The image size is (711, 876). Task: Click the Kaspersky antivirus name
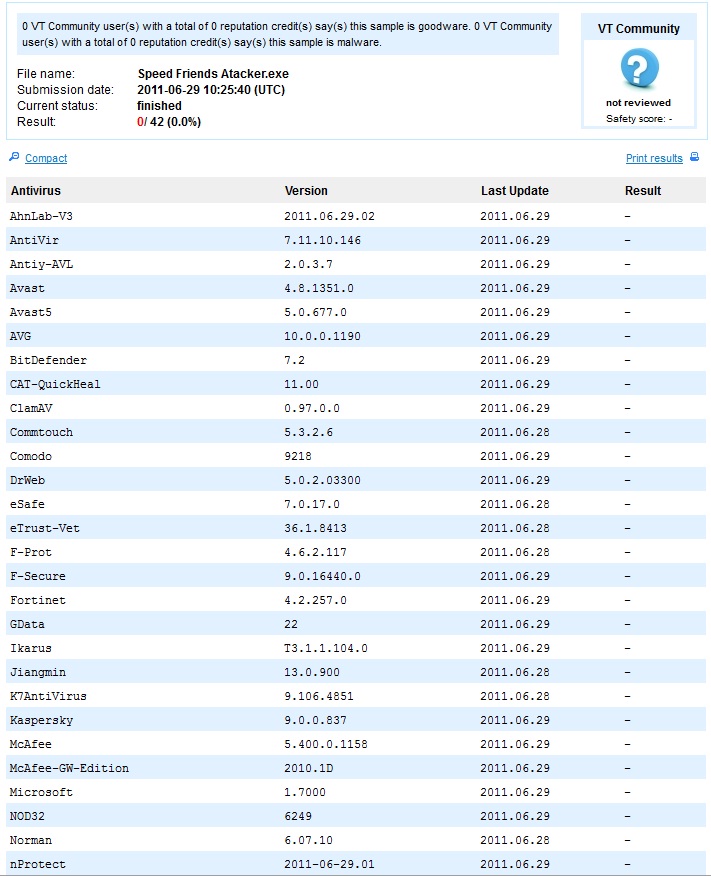coord(41,721)
